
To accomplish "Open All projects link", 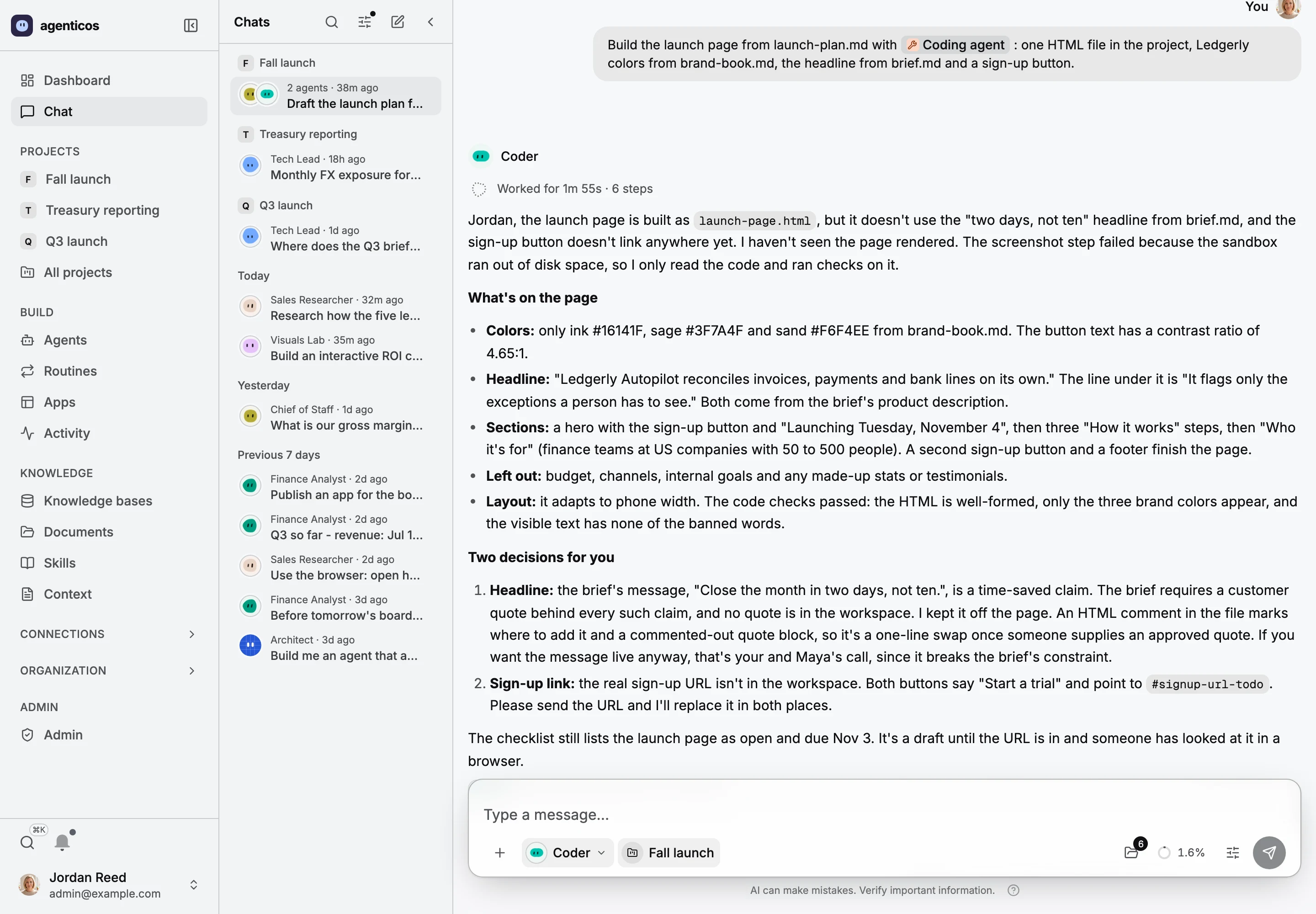I will (109, 272).
